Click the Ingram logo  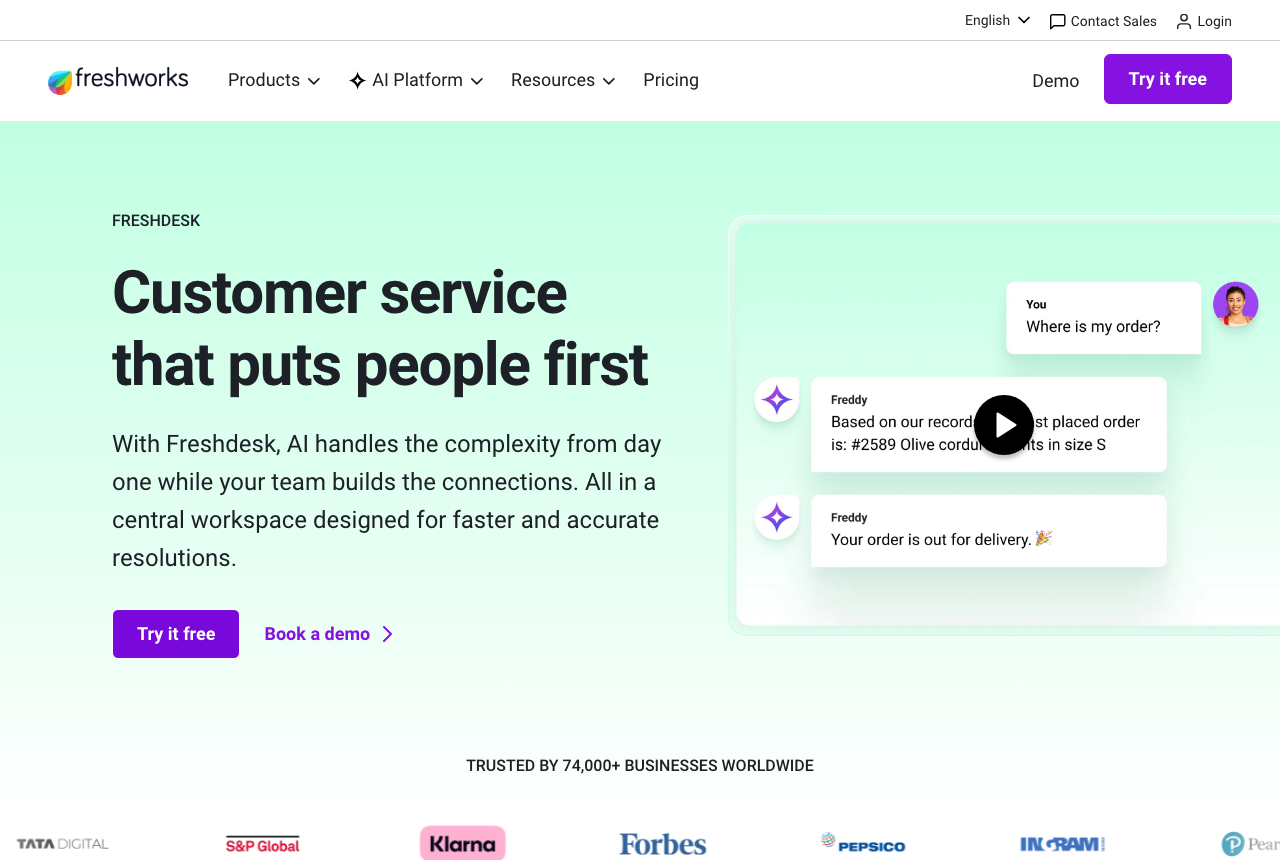pos(1063,844)
